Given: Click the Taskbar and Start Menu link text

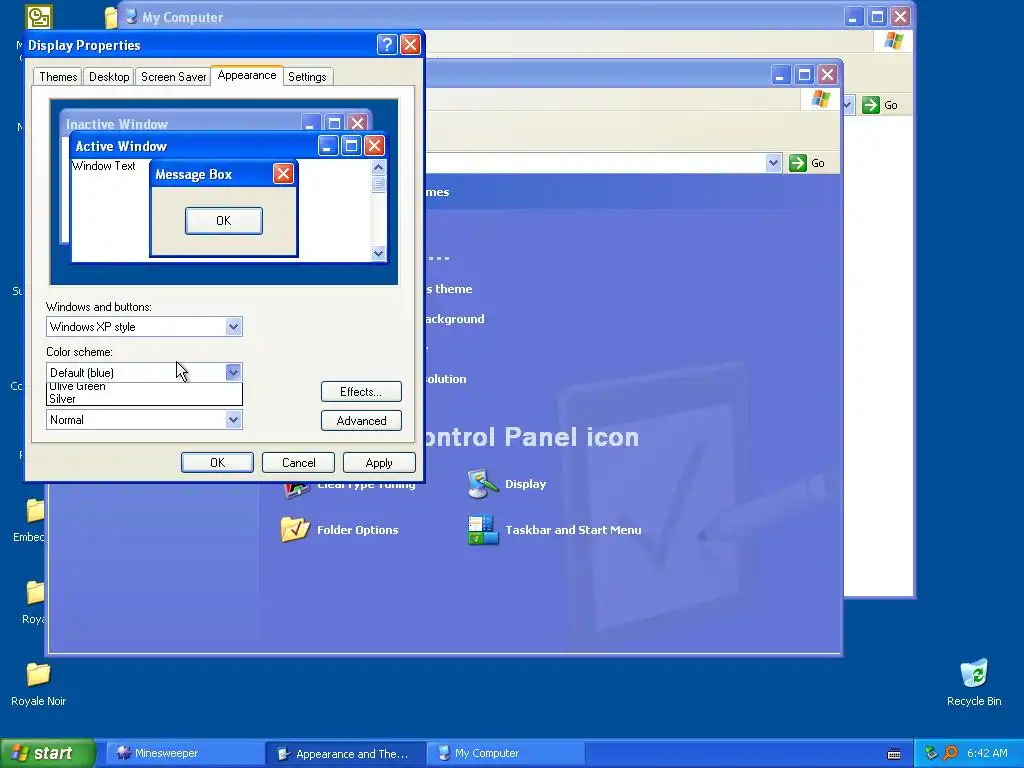Looking at the screenshot, I should point(573,530).
